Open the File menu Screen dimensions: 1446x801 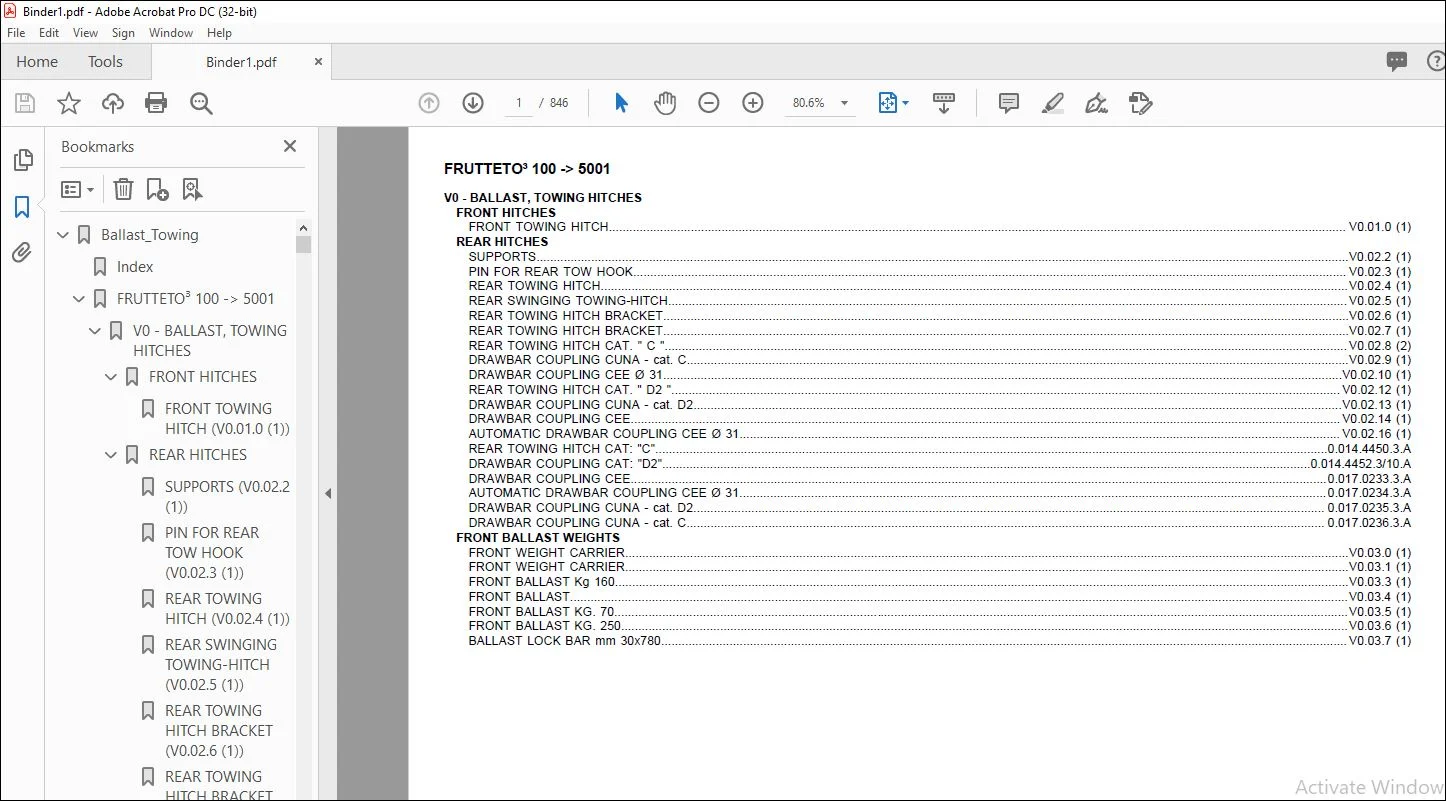coord(16,33)
